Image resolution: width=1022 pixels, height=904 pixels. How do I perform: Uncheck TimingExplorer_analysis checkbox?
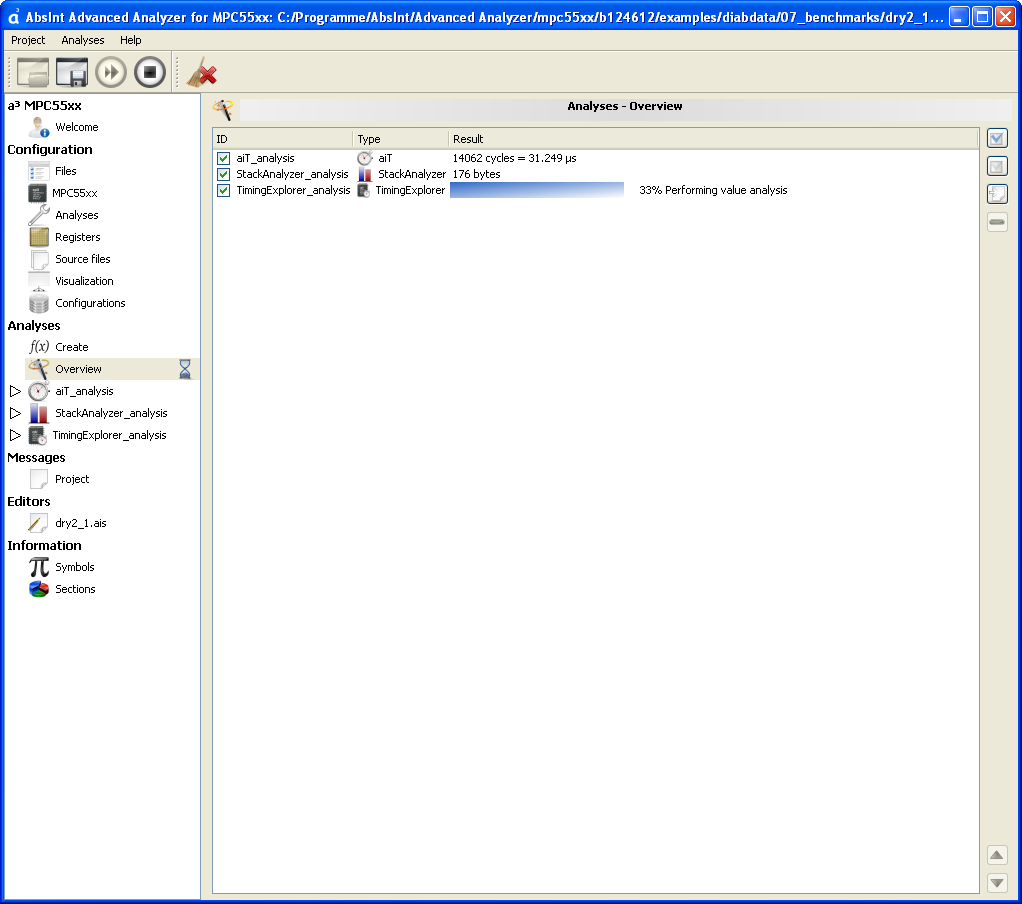point(224,190)
